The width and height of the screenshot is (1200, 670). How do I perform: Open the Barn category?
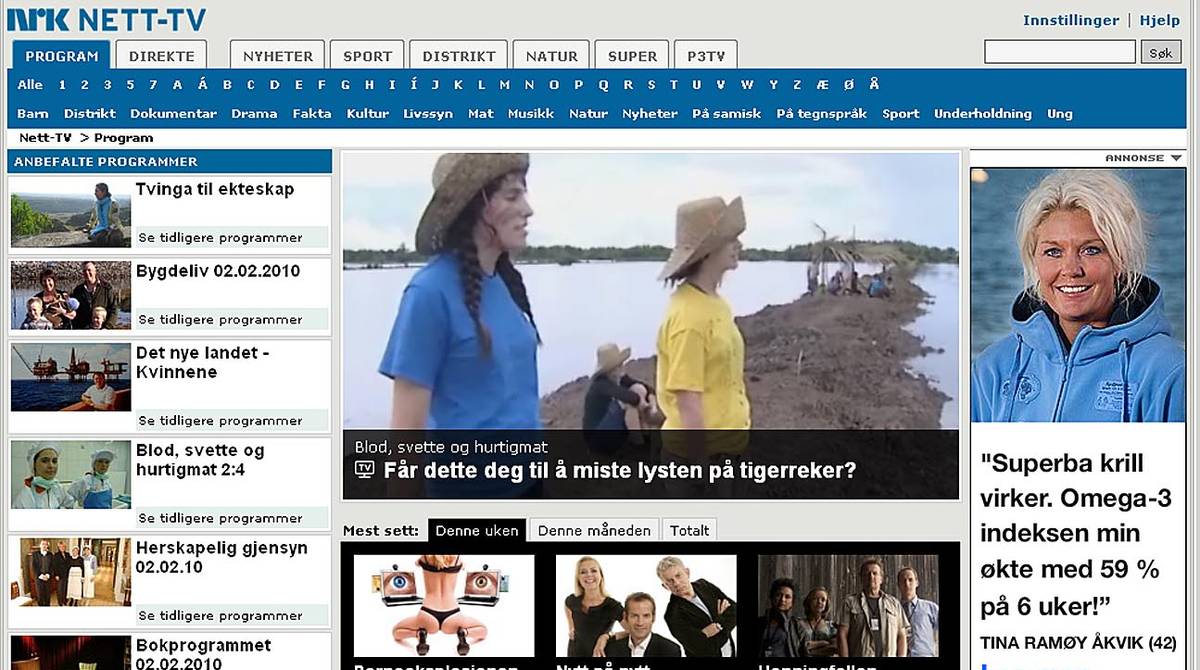33,114
